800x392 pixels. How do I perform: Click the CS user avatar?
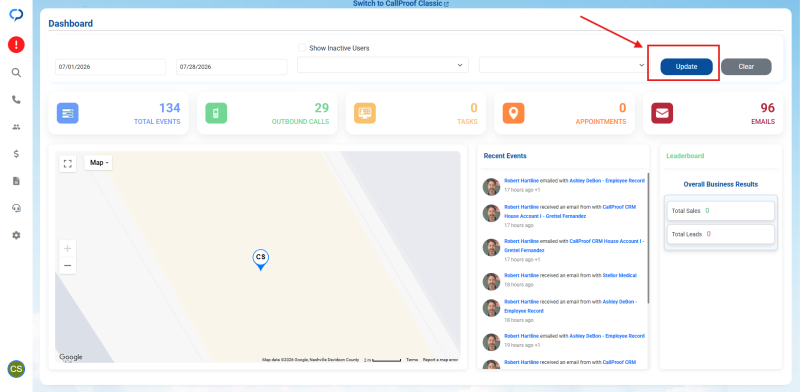(16, 369)
